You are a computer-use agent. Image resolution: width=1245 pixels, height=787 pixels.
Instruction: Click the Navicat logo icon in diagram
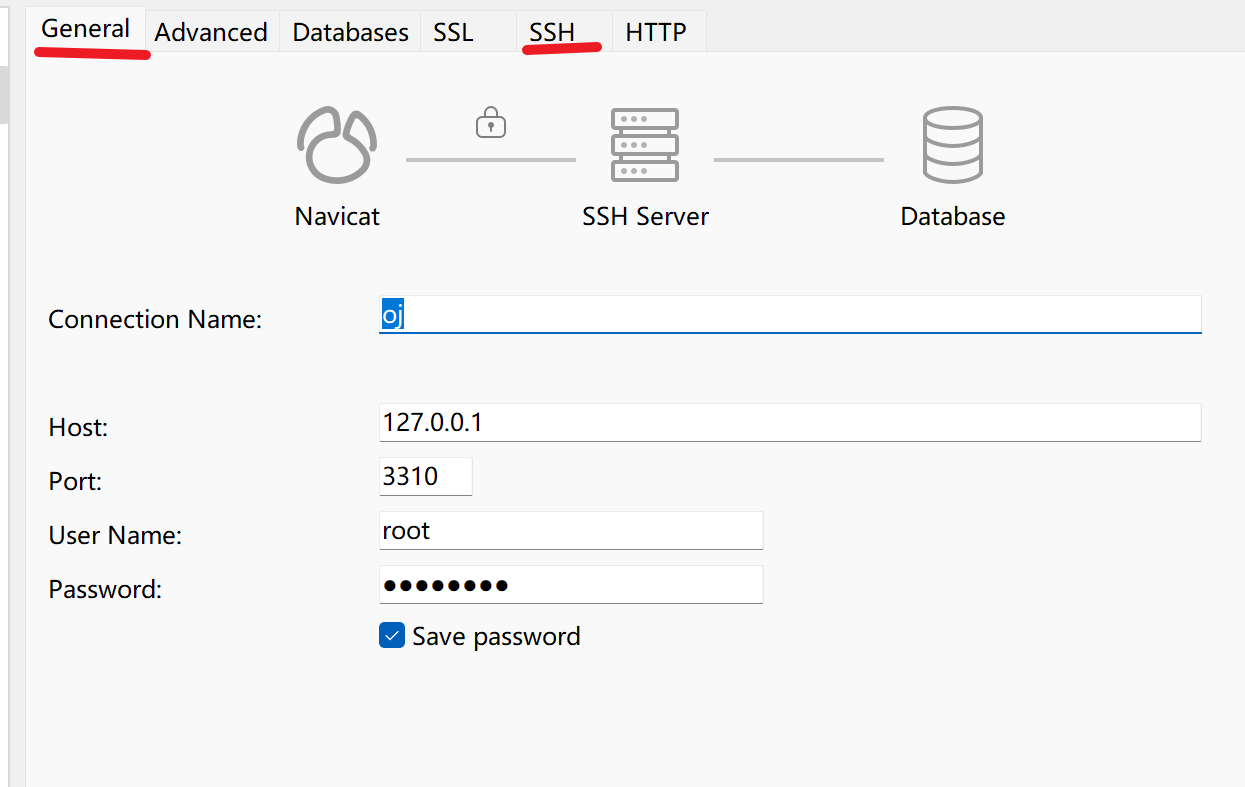pos(337,145)
